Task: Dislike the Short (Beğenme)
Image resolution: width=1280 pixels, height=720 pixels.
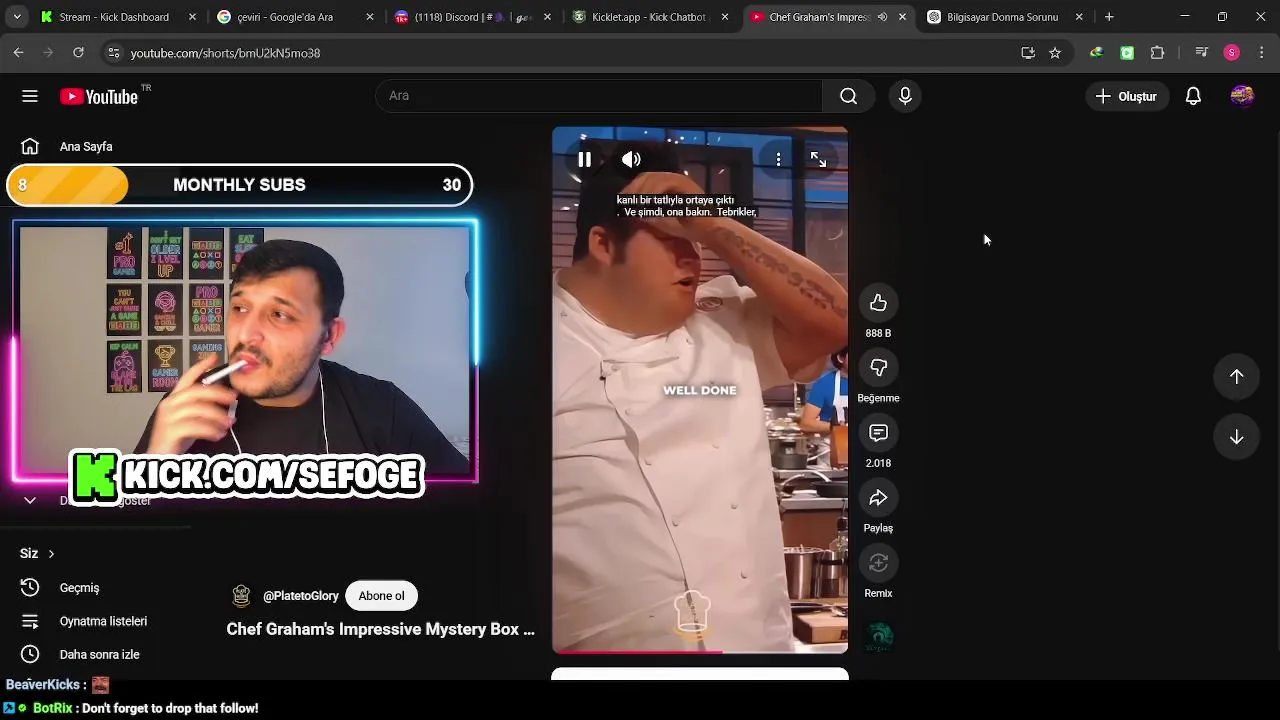Action: click(878, 368)
